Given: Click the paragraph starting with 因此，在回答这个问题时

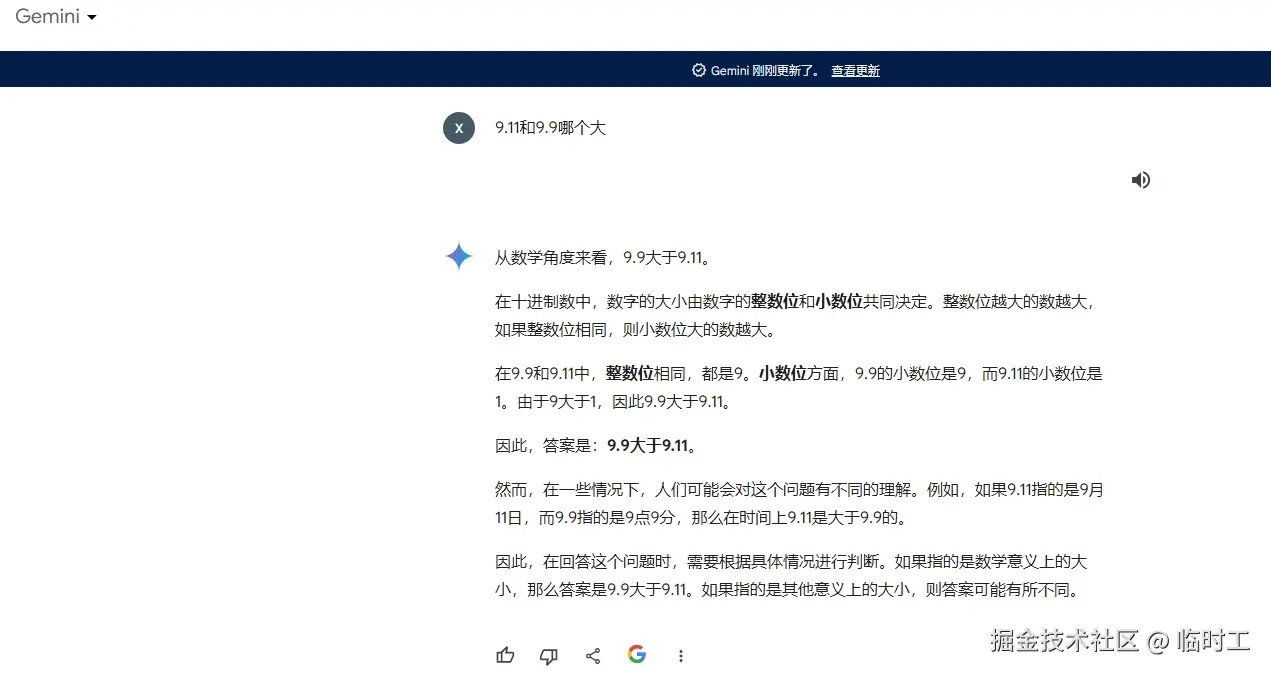Looking at the screenshot, I should [791, 576].
